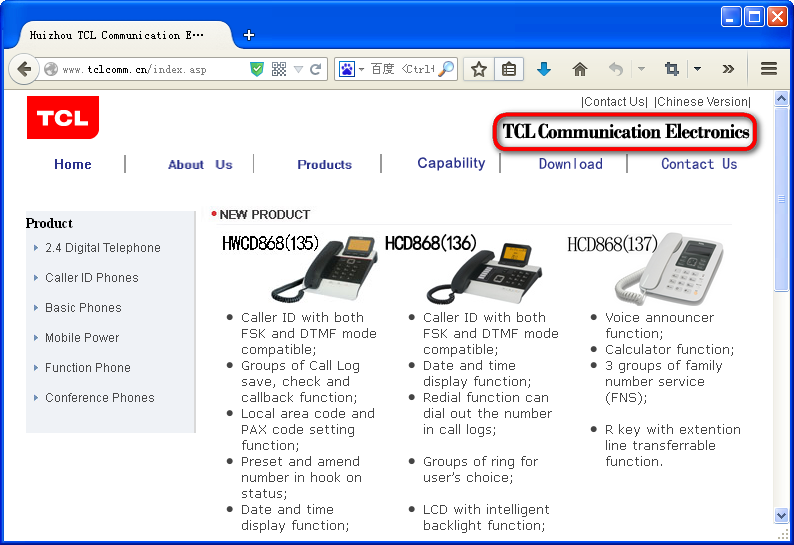794x545 pixels.
Task: Click the top Contact Us link
Action: (614, 102)
